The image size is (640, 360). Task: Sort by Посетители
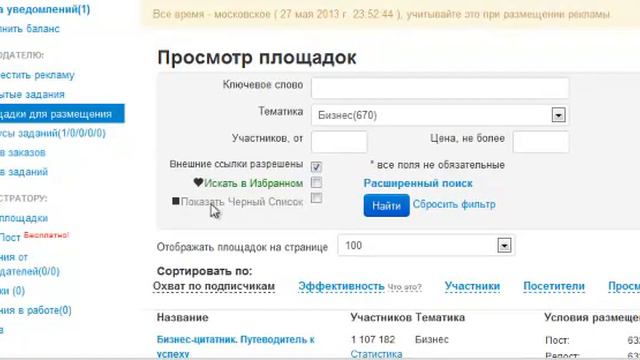point(554,286)
